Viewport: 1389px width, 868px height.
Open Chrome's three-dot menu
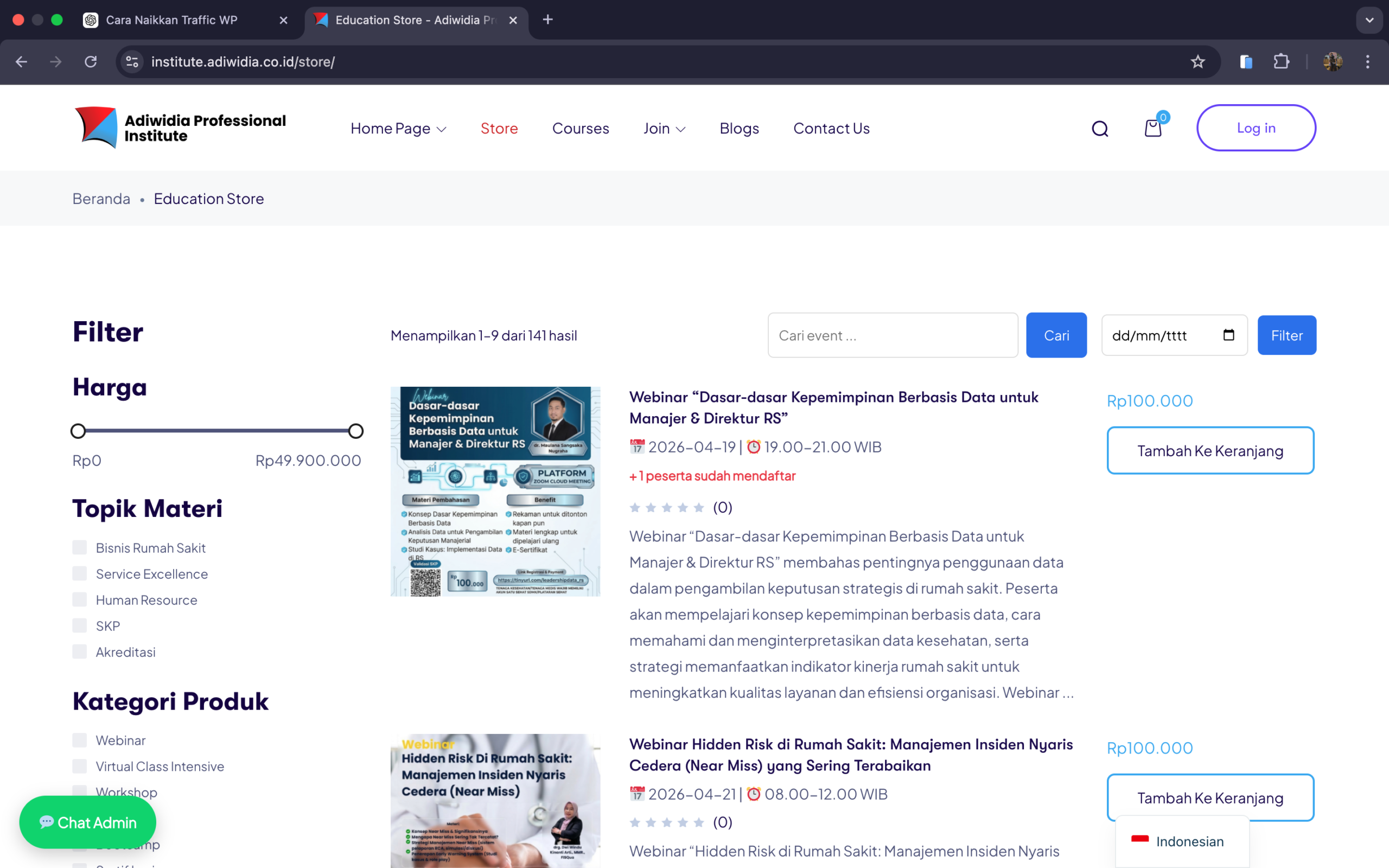pos(1368,62)
